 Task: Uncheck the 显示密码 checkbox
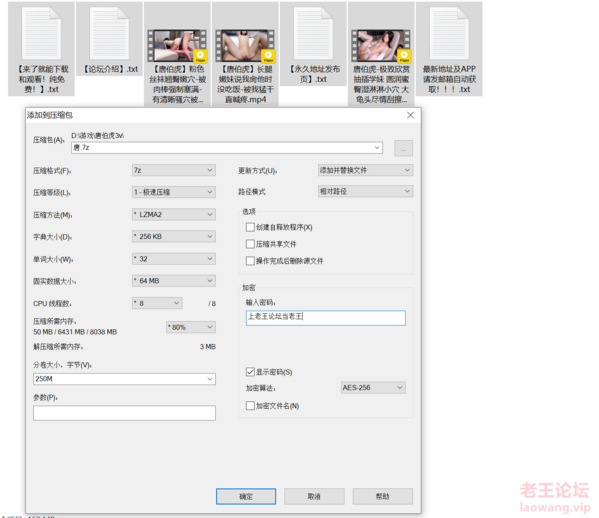point(250,372)
